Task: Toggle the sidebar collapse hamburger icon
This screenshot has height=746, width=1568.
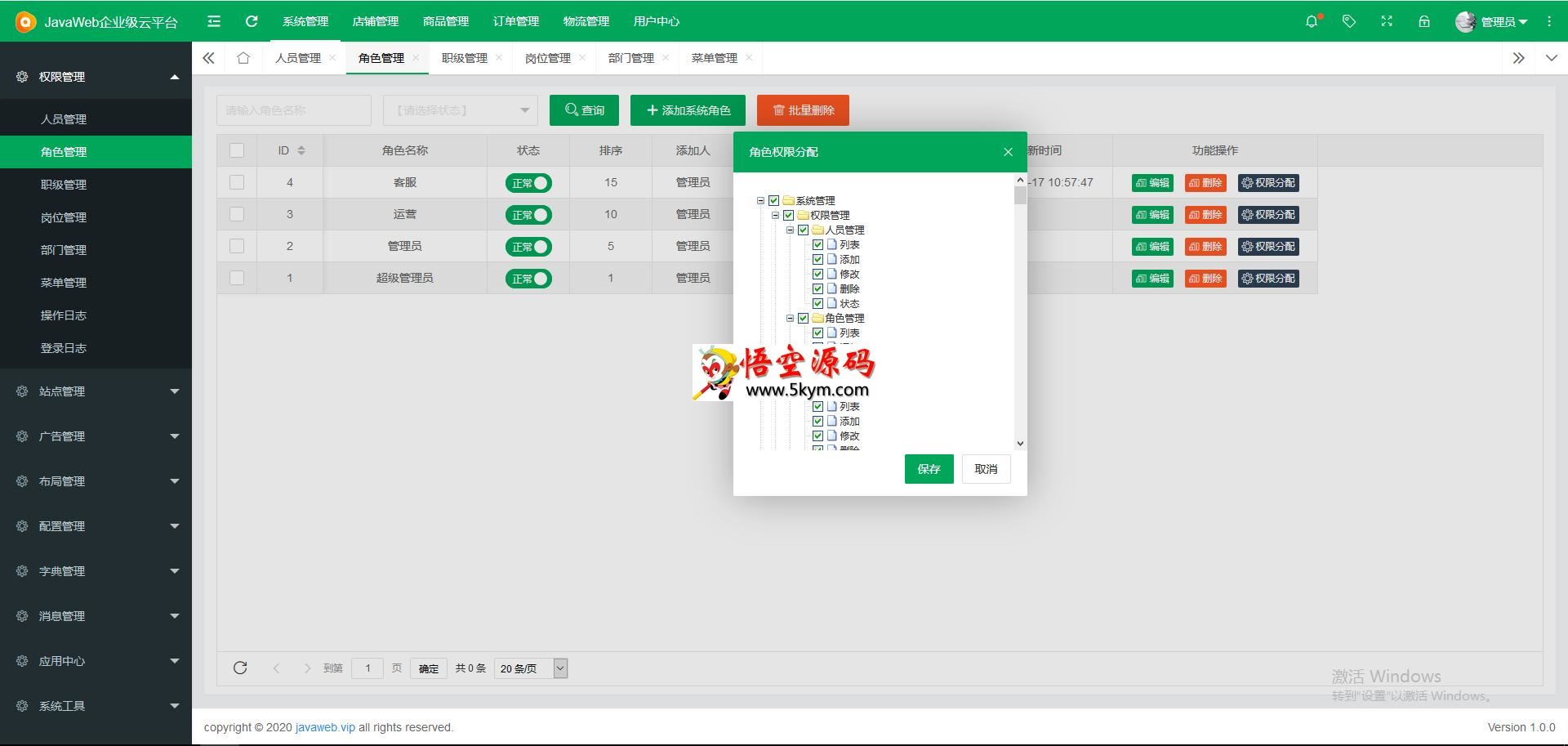Action: 214,21
